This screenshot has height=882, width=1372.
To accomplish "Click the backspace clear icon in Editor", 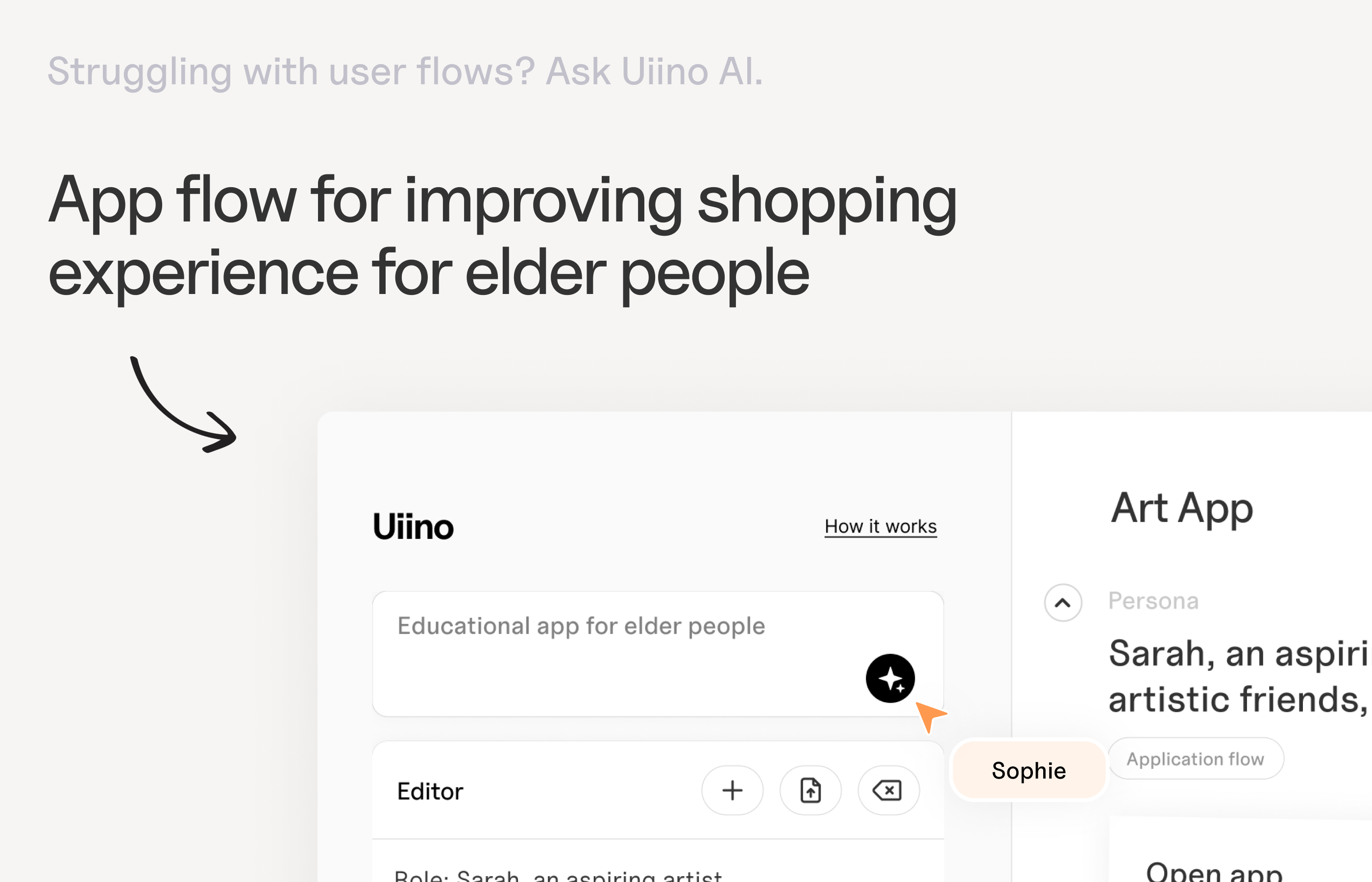I will [x=888, y=790].
